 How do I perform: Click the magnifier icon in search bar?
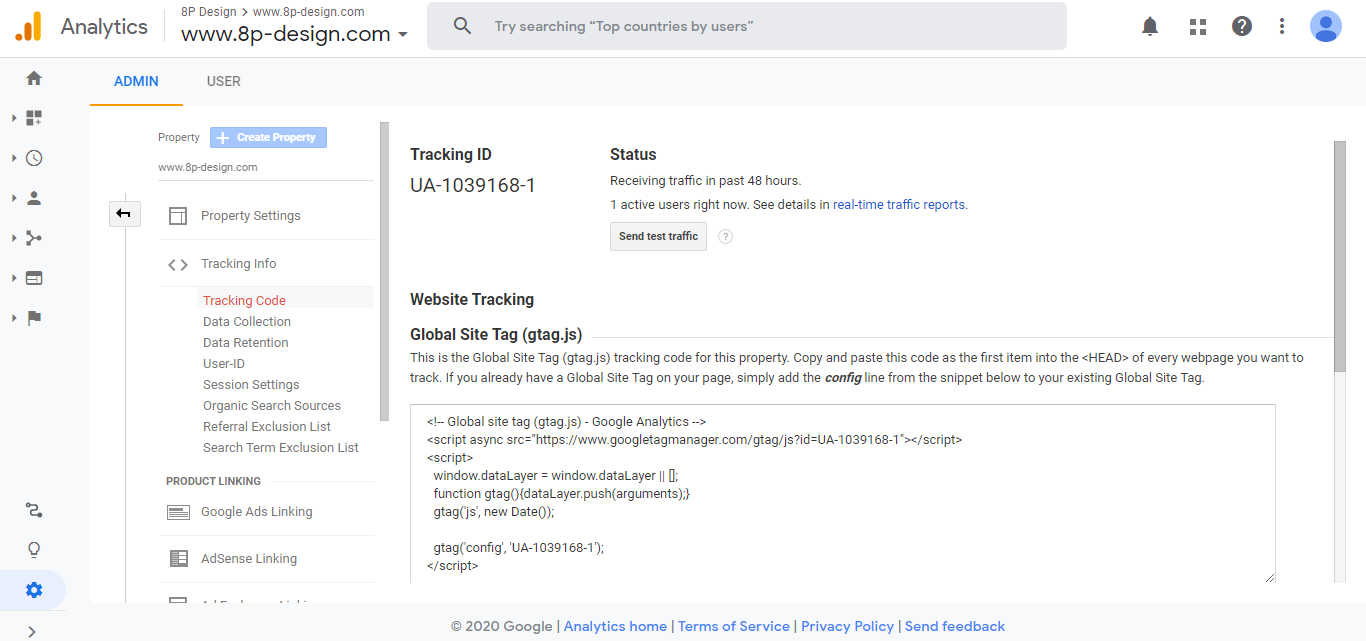click(462, 26)
